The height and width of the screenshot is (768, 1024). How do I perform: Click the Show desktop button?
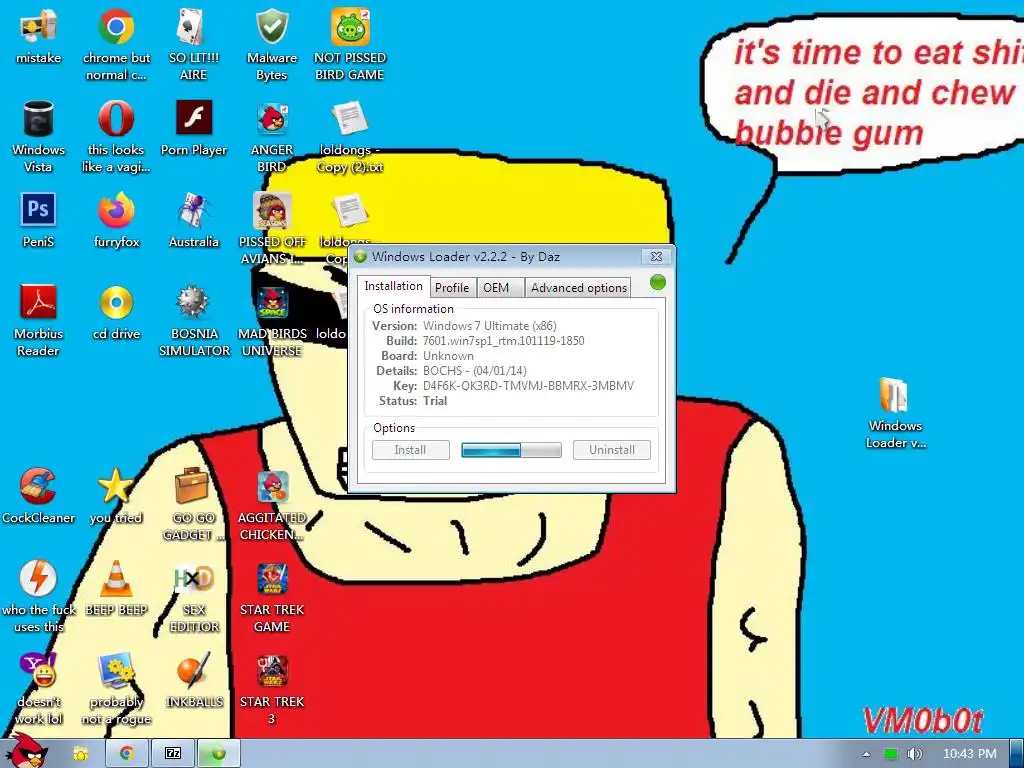[1017, 754]
